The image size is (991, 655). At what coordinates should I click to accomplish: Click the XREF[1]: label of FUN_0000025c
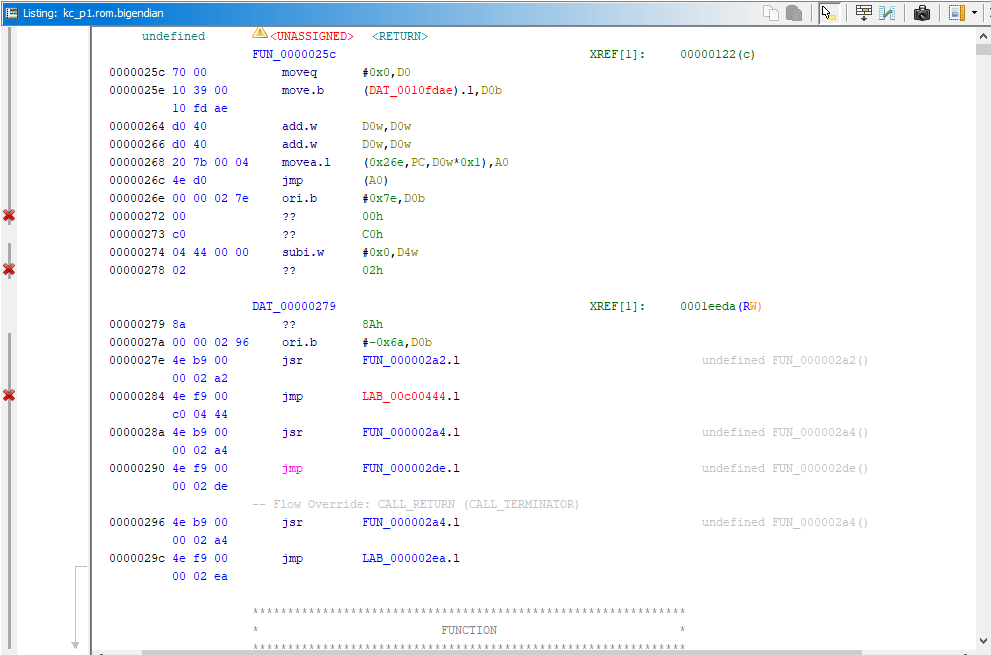pyautogui.click(x=617, y=54)
